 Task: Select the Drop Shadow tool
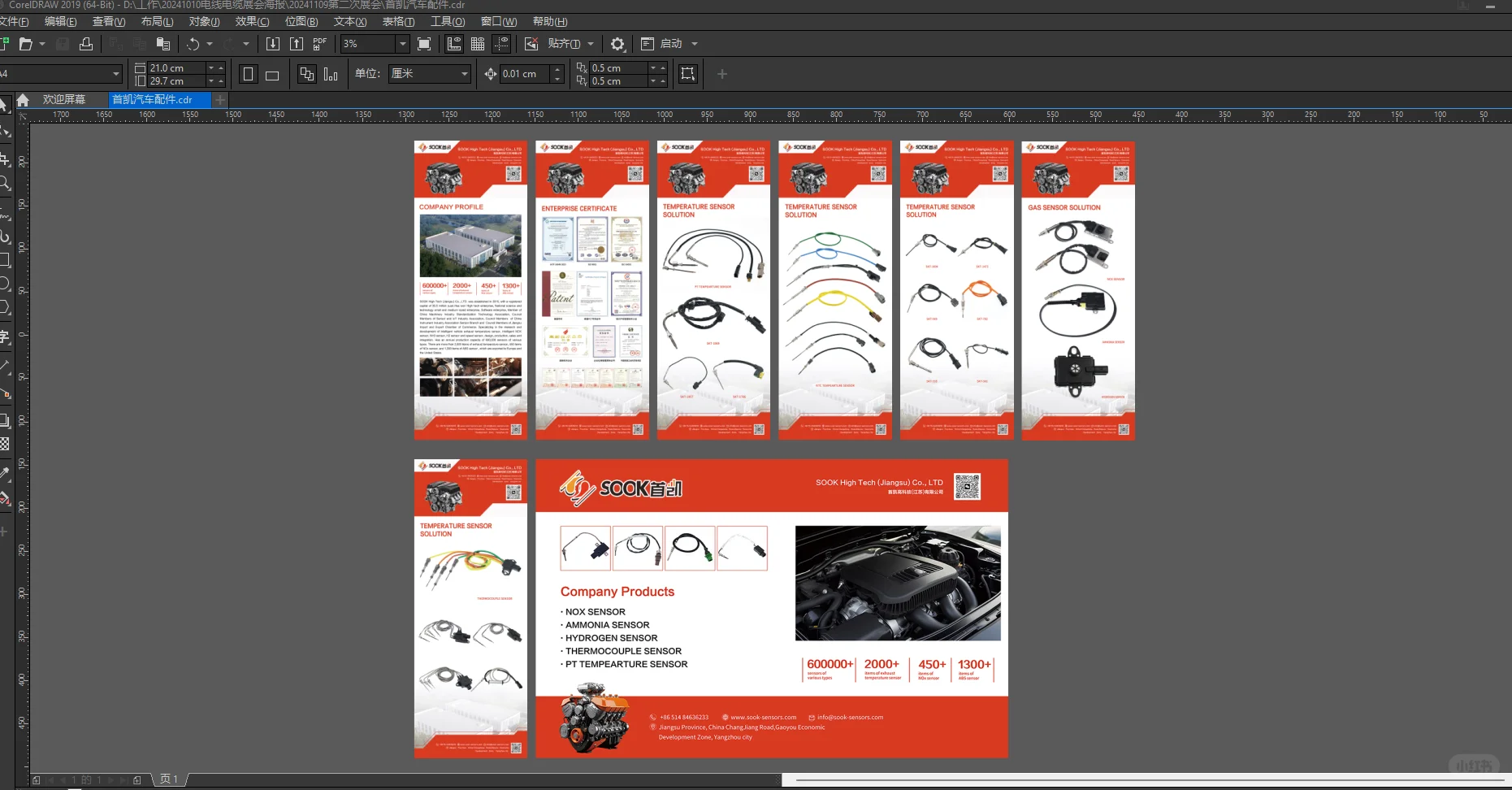coord(4,421)
